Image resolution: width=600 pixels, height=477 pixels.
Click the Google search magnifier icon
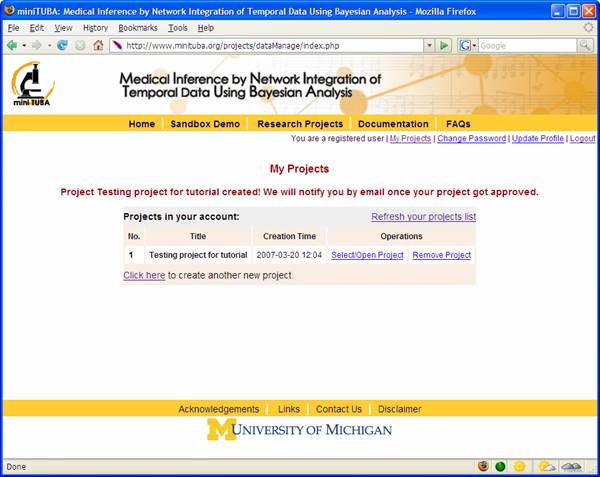[x=585, y=46]
